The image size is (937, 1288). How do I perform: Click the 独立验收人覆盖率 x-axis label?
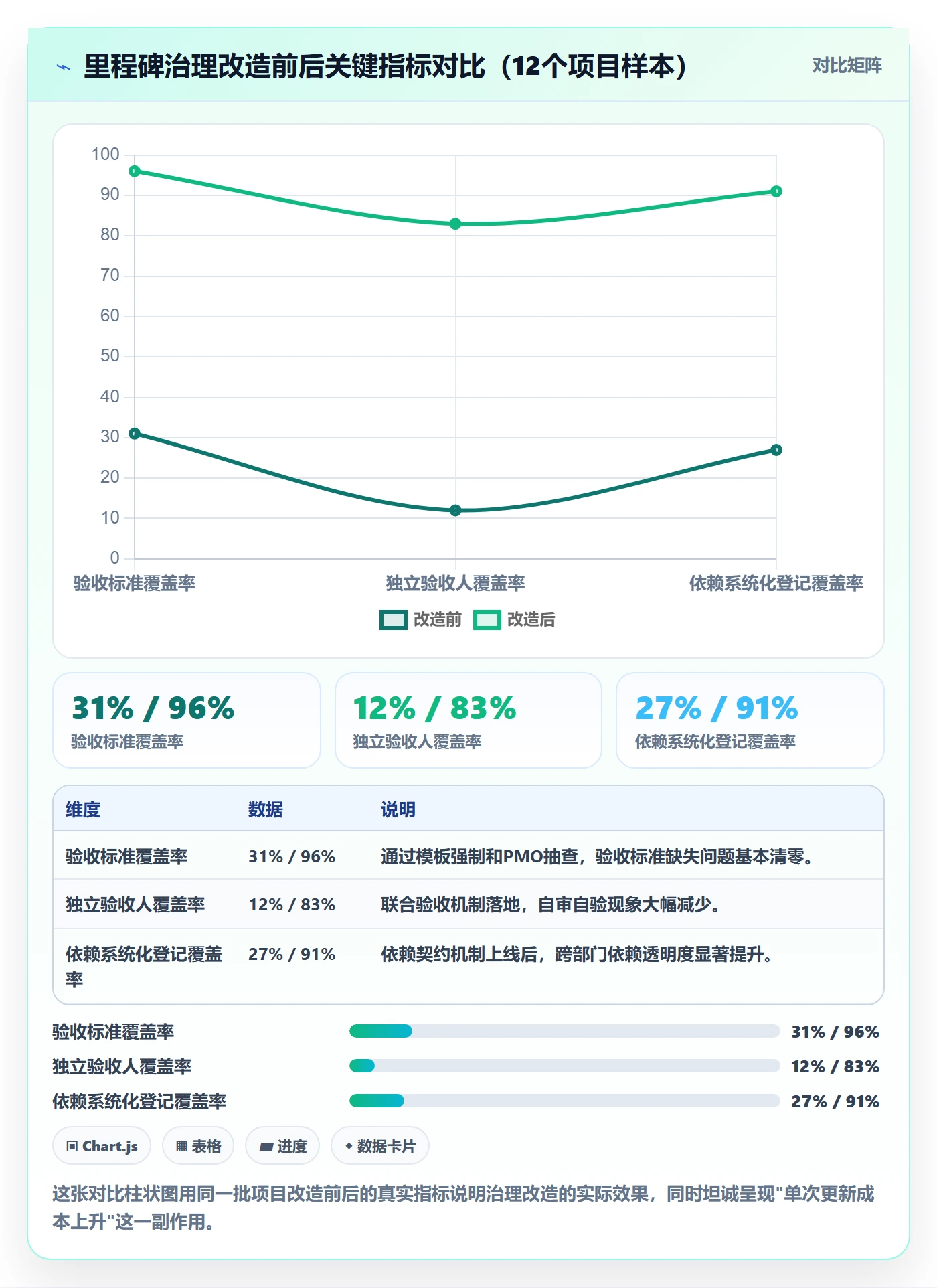tap(456, 583)
